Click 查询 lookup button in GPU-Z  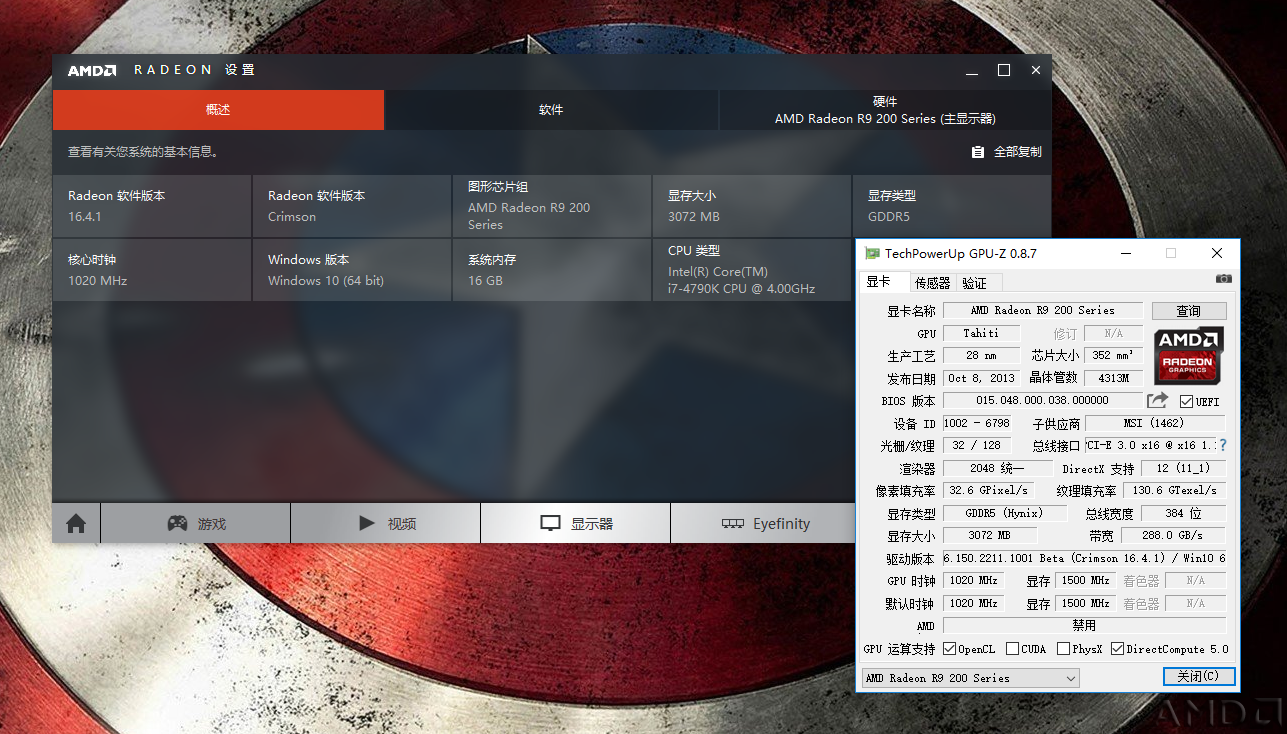coord(1189,311)
